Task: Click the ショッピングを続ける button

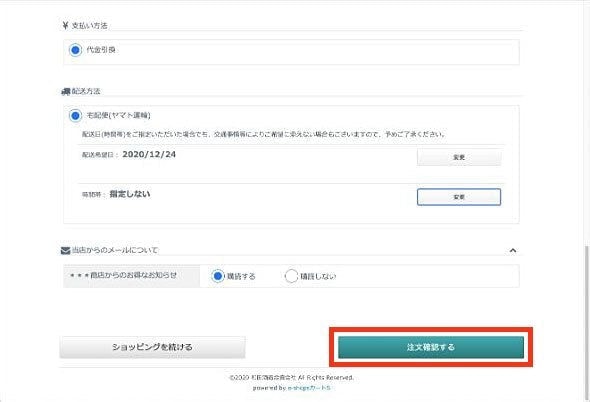Action: (152, 347)
